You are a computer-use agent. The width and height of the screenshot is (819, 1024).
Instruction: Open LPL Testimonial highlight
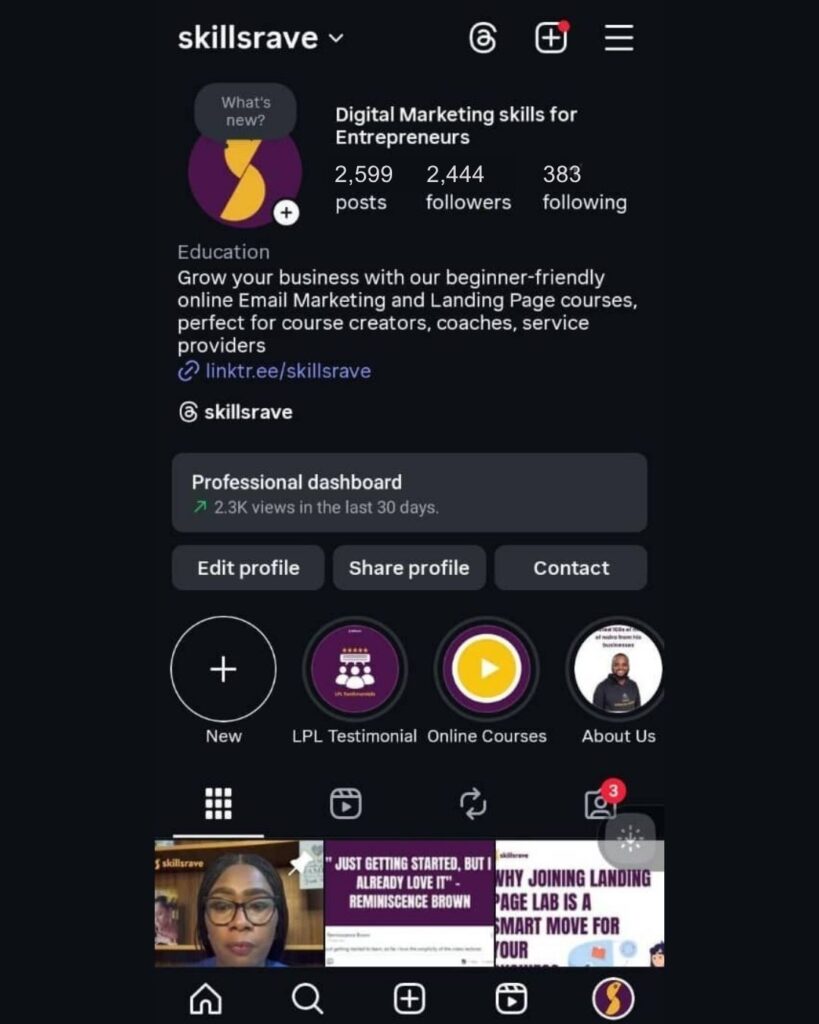355,669
